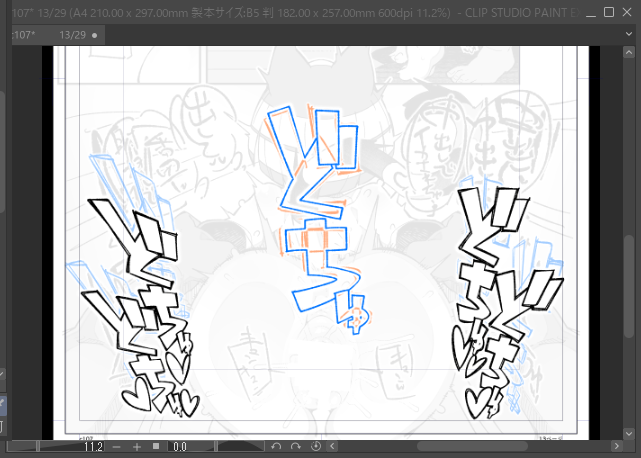Click the fit-to-screen square icon
Image resolution: width=641 pixels, height=458 pixels.
pyautogui.click(x=156, y=446)
